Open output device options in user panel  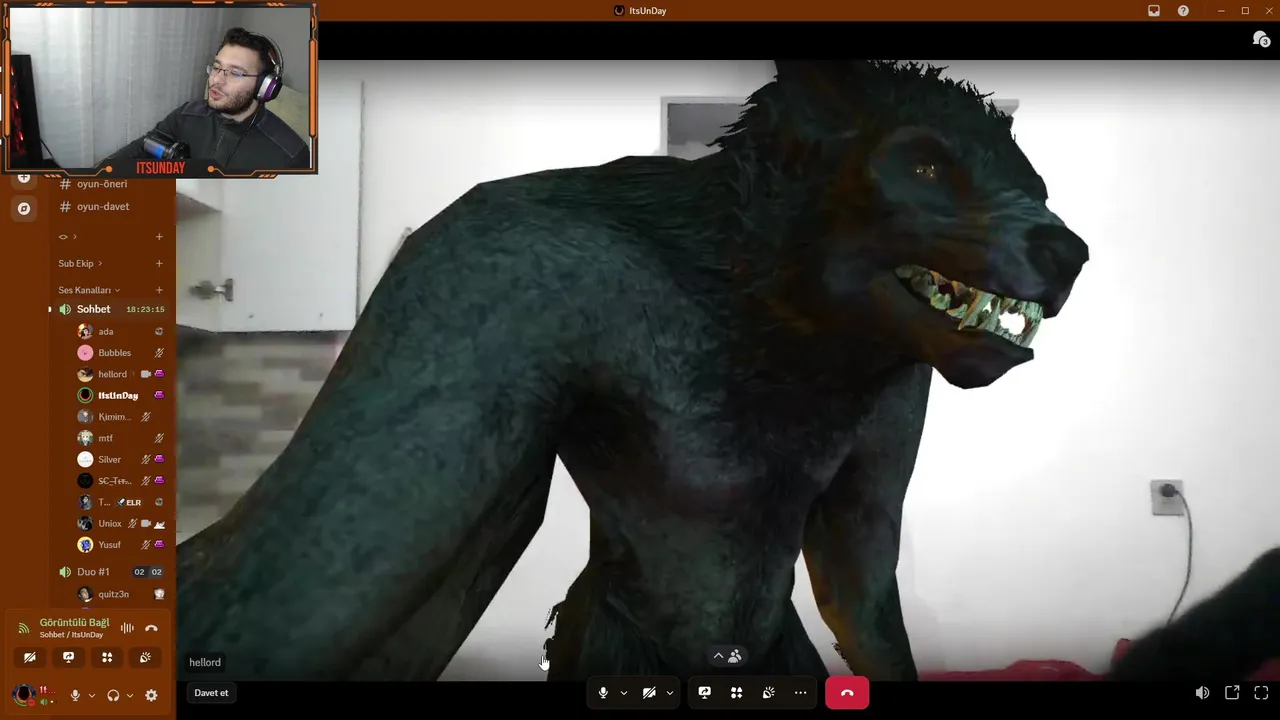[129, 695]
